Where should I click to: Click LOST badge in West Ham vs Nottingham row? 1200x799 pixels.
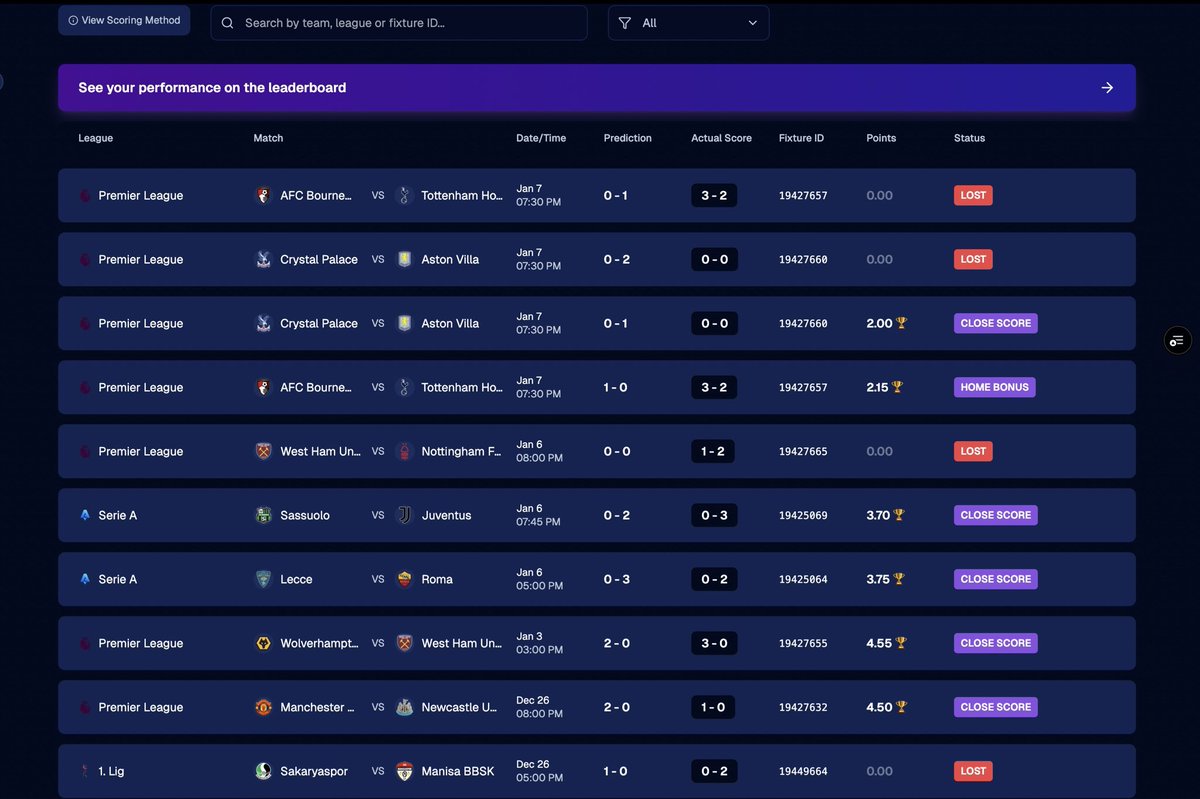pos(973,451)
